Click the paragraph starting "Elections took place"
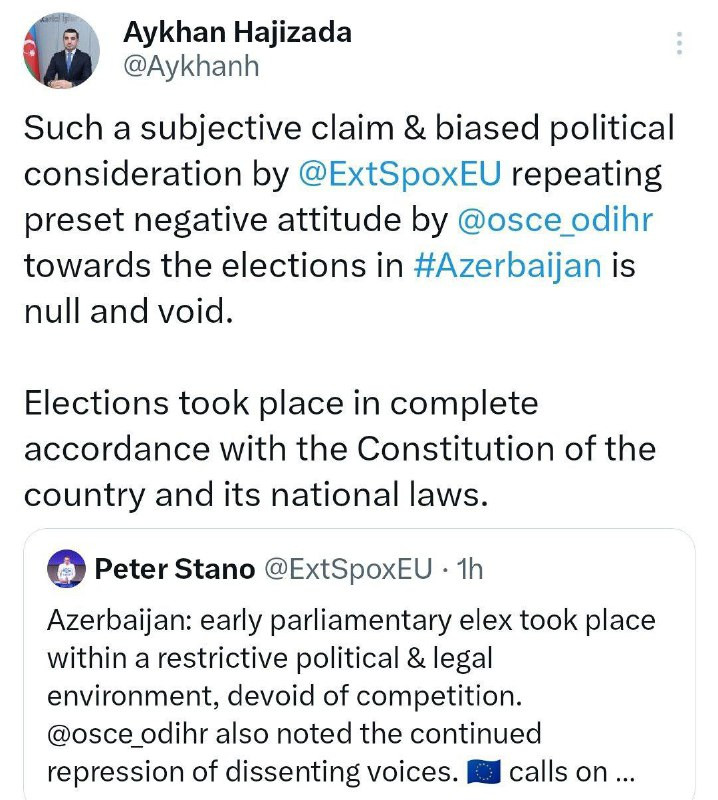This screenshot has height=800, width=718. coord(280,403)
